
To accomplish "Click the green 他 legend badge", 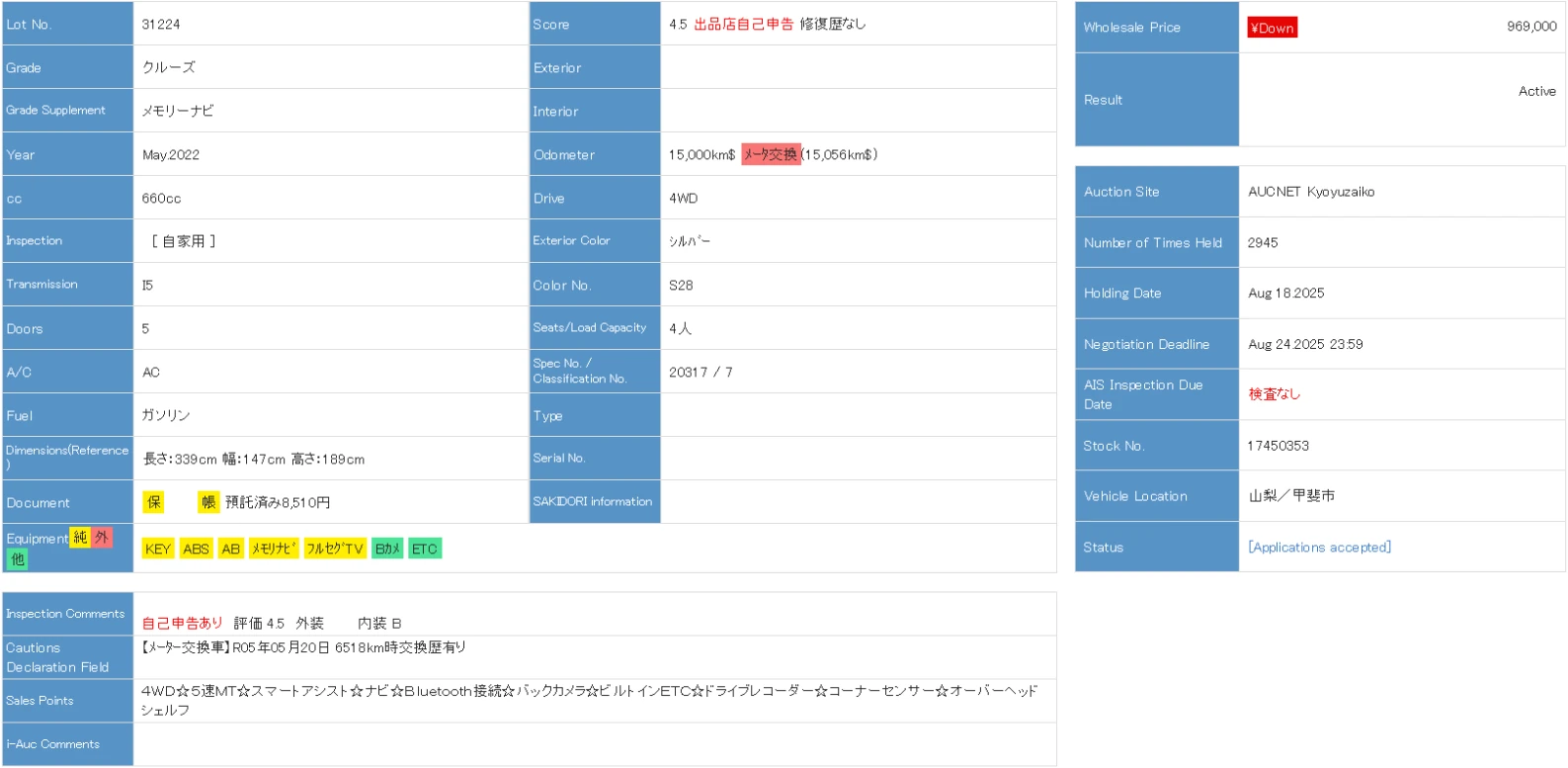I will [x=17, y=559].
